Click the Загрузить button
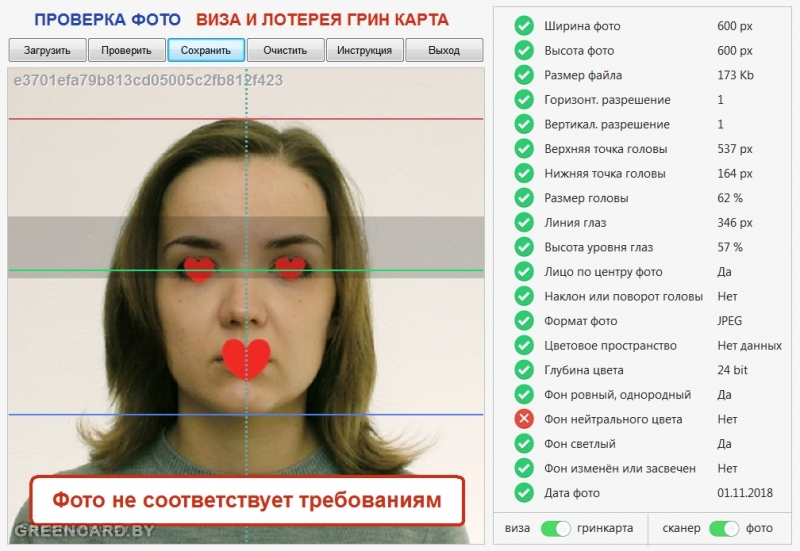800x551 pixels. [x=47, y=50]
